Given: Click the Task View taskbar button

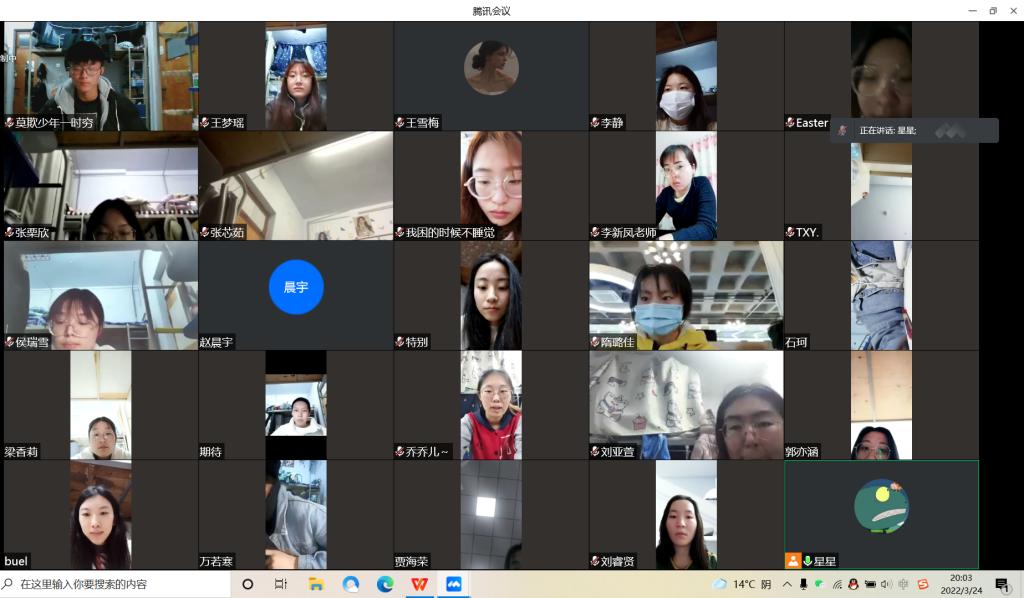Looking at the screenshot, I should pos(281,584).
